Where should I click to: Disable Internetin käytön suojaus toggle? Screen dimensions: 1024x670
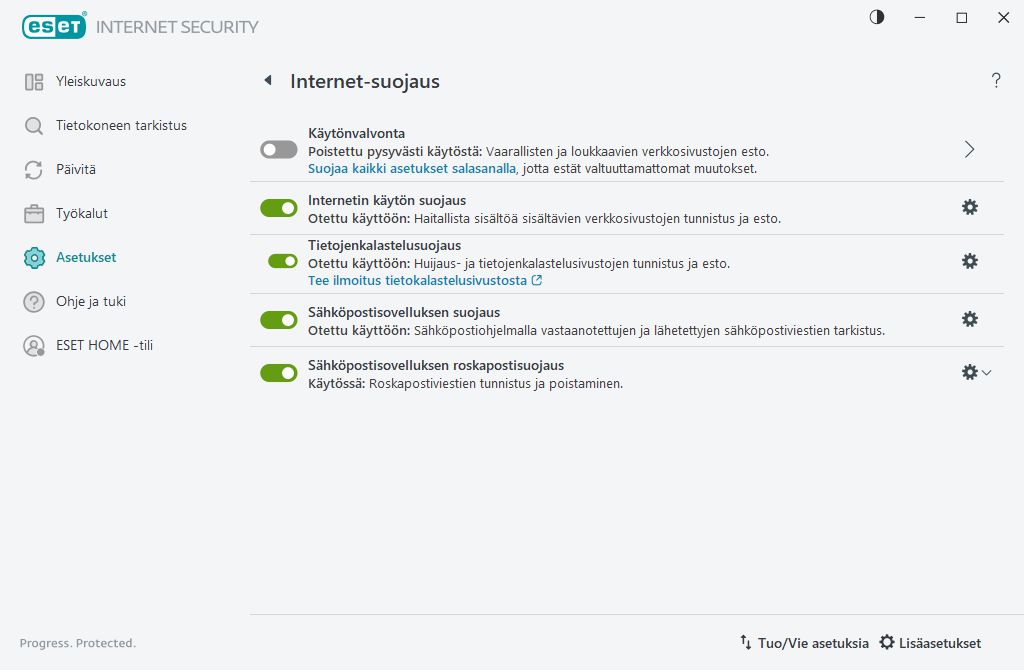pyautogui.click(x=279, y=208)
